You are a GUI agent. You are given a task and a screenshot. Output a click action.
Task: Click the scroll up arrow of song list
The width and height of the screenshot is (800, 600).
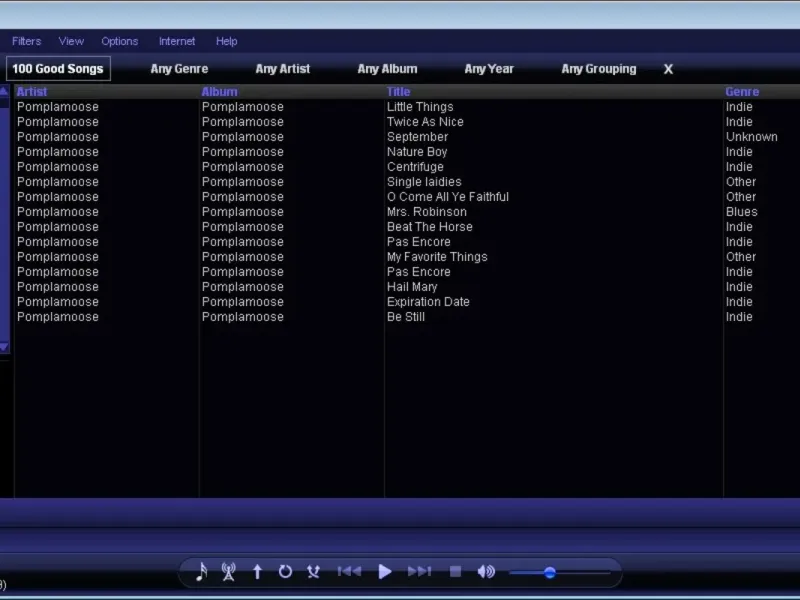coord(4,92)
